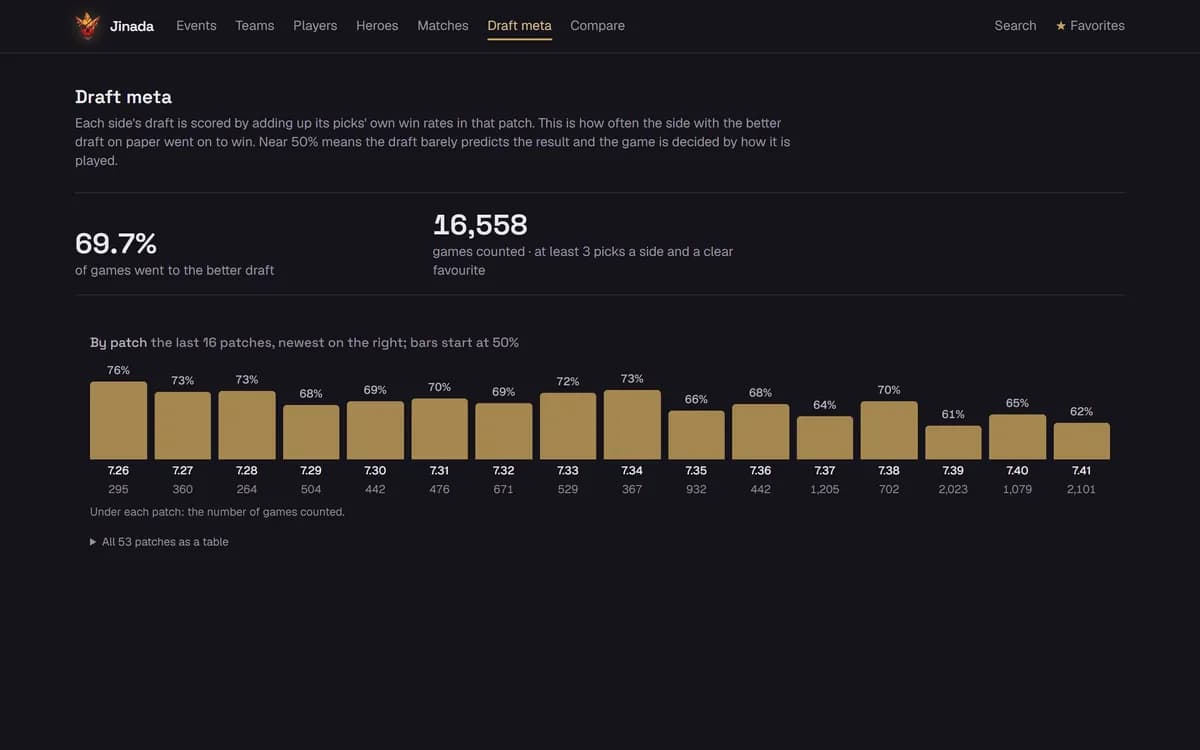This screenshot has width=1200, height=750.
Task: Click the 1,205 games count
Action: click(x=825, y=489)
